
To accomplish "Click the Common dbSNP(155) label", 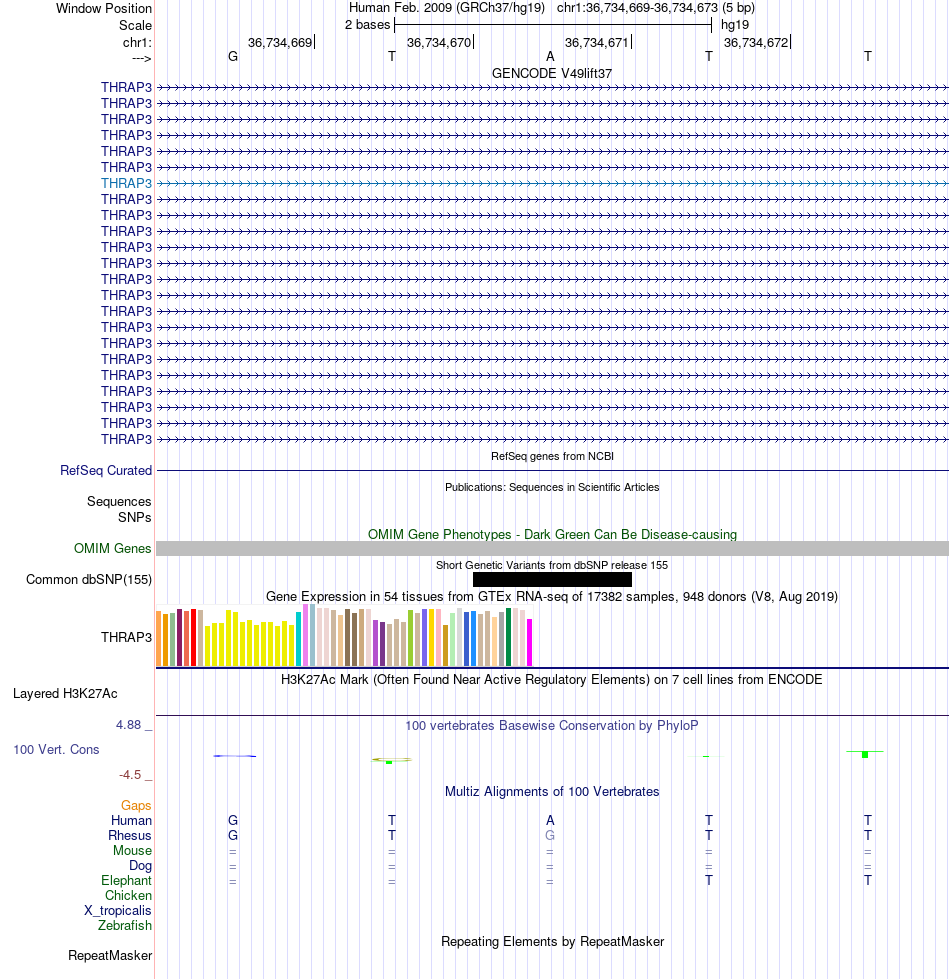I will click(89, 579).
